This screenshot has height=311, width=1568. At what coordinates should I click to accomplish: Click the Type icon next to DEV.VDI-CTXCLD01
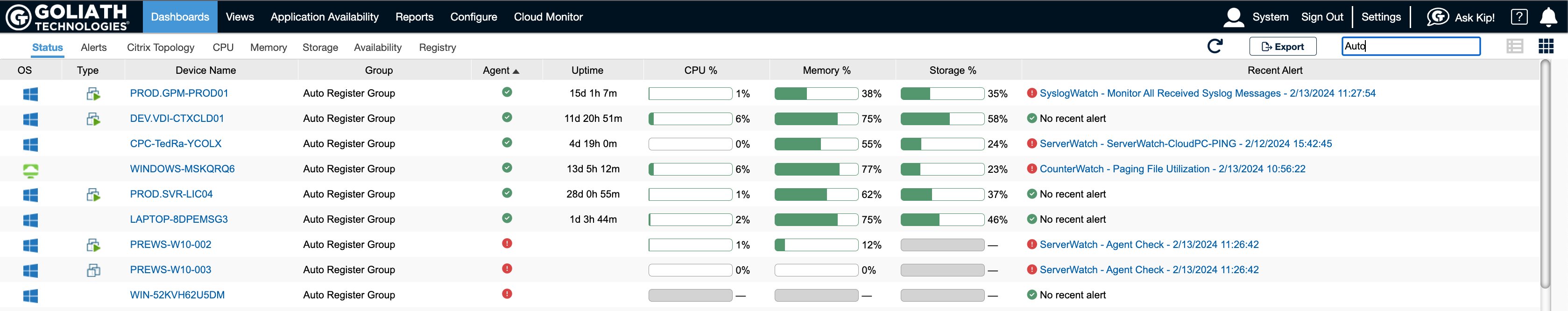coord(94,119)
